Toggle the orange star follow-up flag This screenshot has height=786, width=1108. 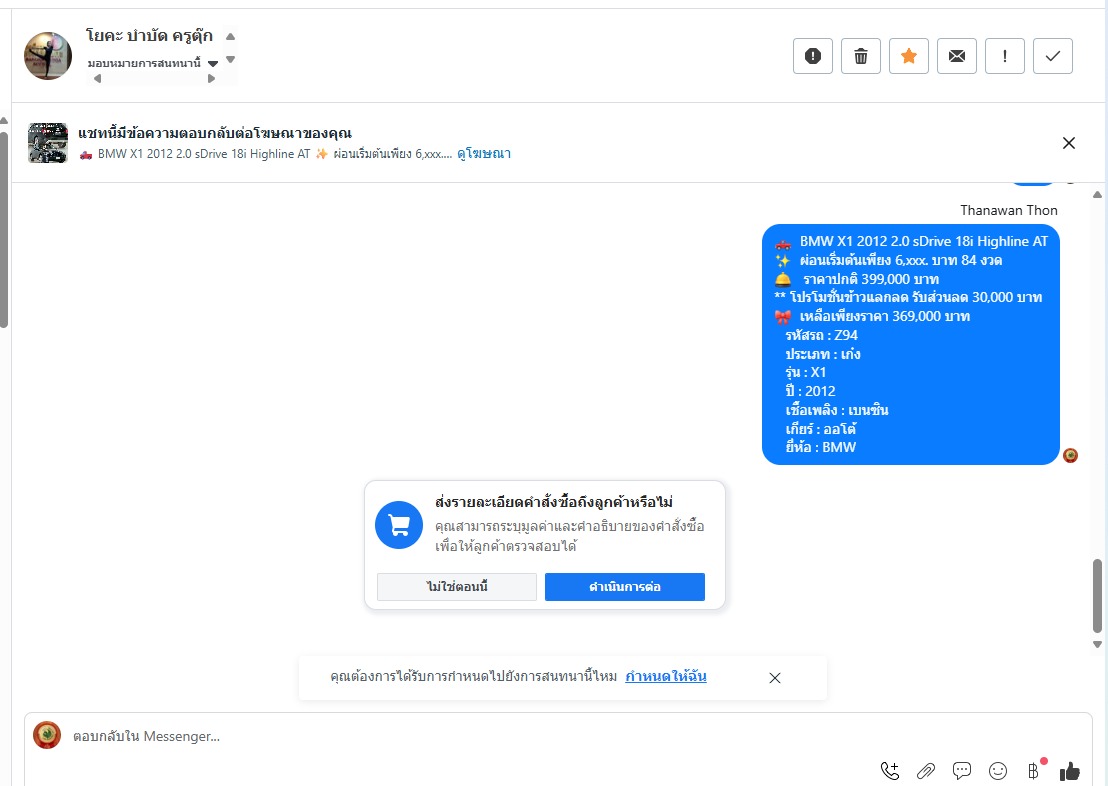[909, 56]
